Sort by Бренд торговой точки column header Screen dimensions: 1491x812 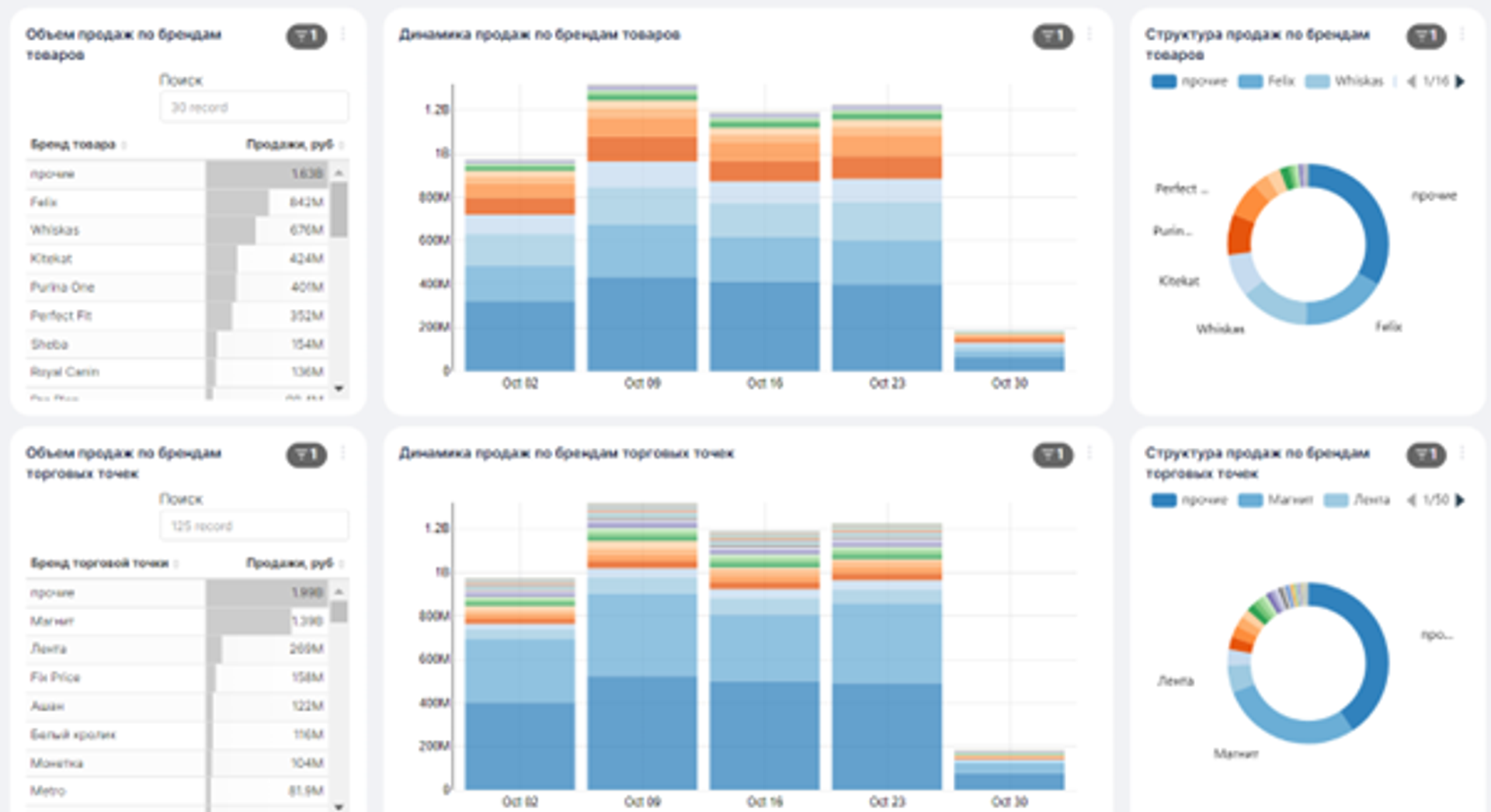(x=99, y=563)
